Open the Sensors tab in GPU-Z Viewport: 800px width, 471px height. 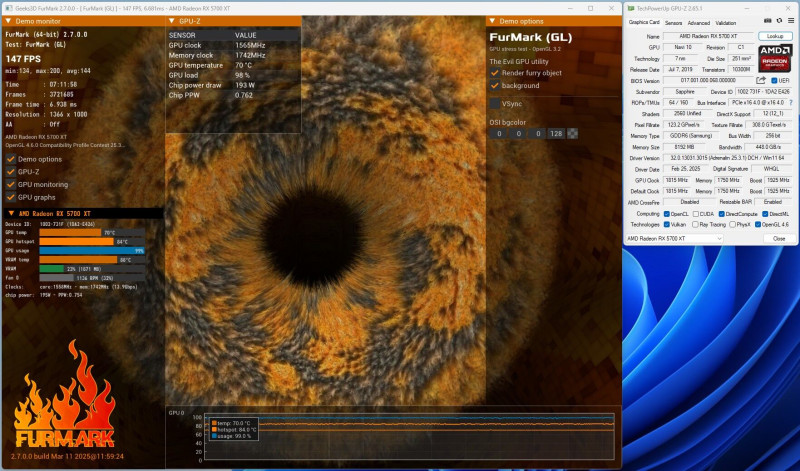[673, 23]
